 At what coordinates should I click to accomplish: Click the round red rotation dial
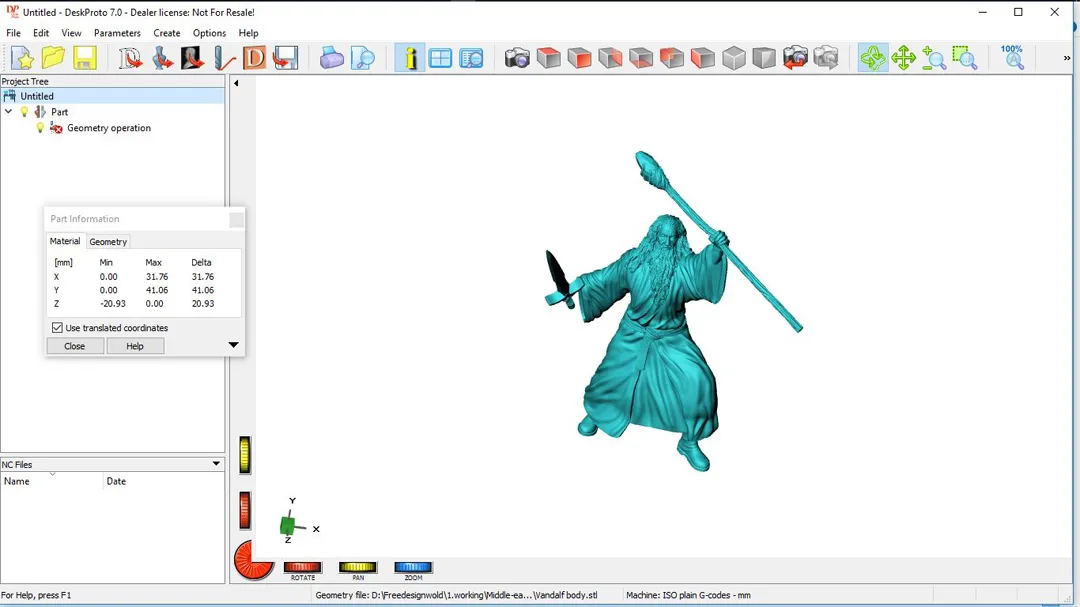253,559
